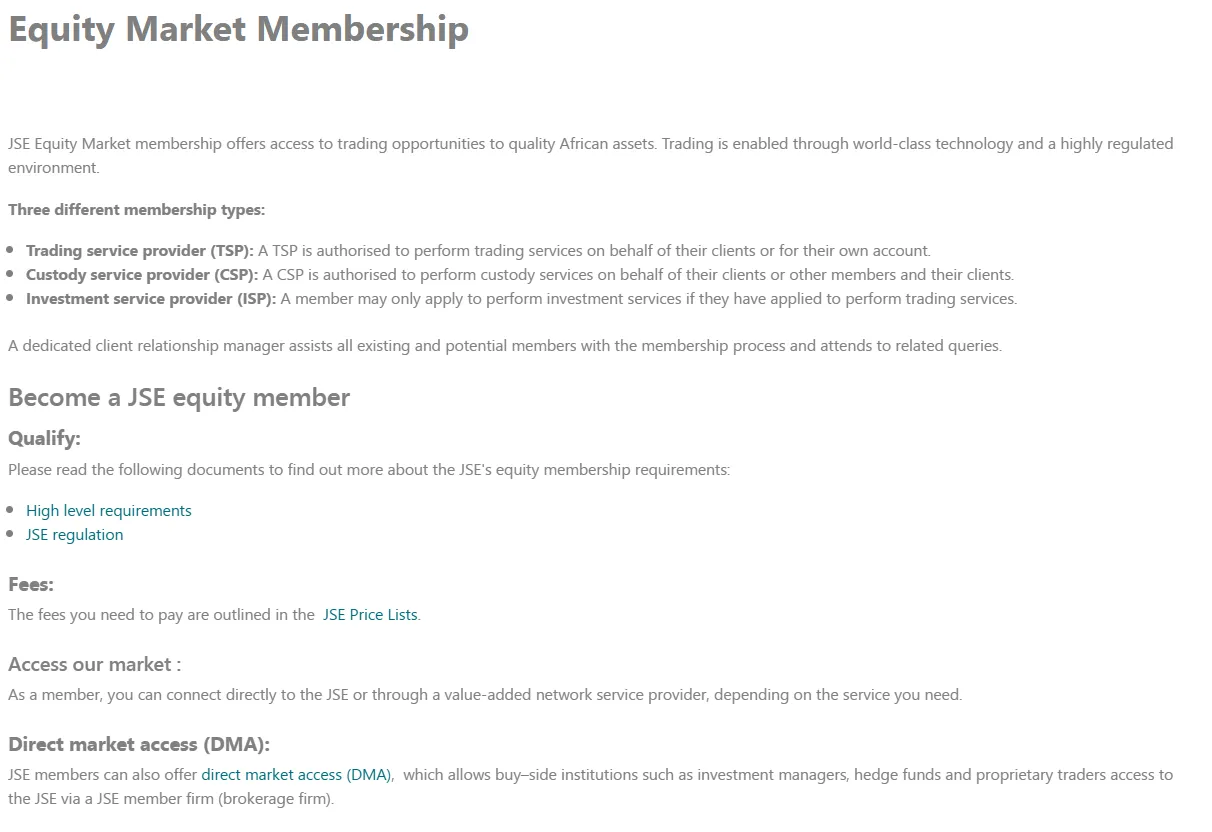
Task: Click the Access our market heading
Action: (95, 665)
